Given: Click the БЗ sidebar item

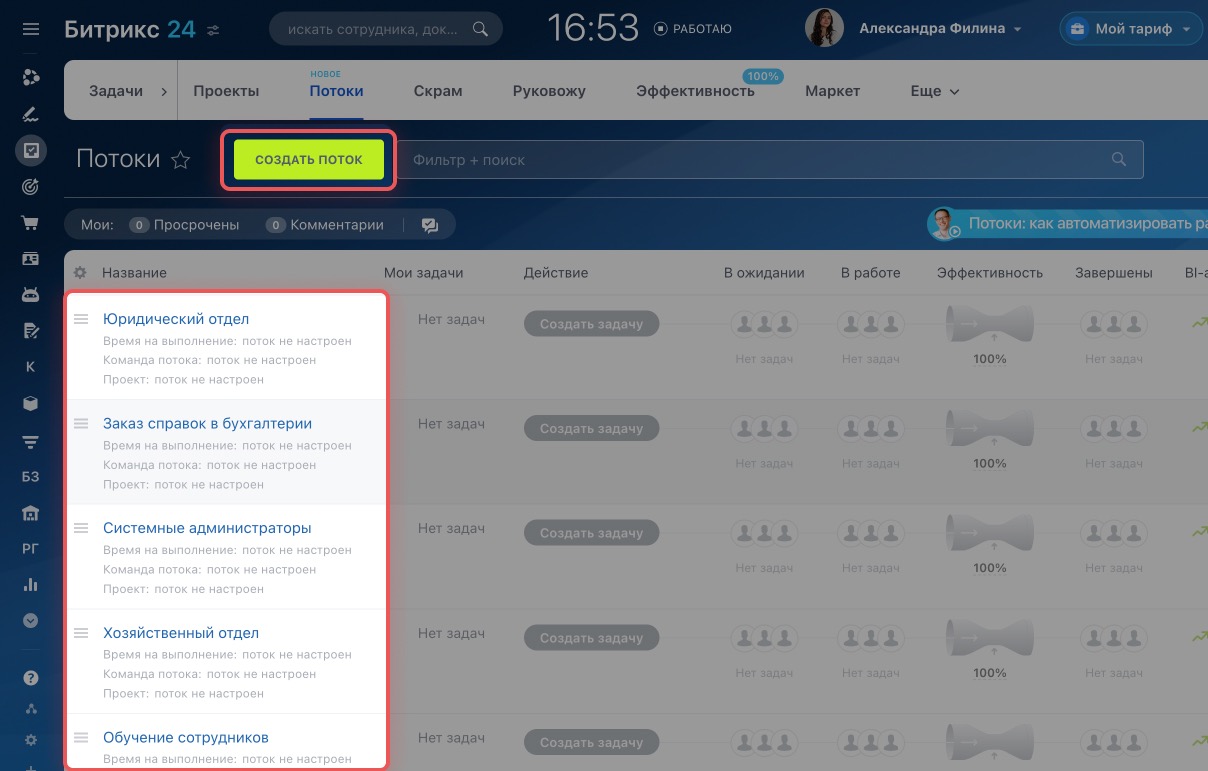Looking at the screenshot, I should point(31,477).
